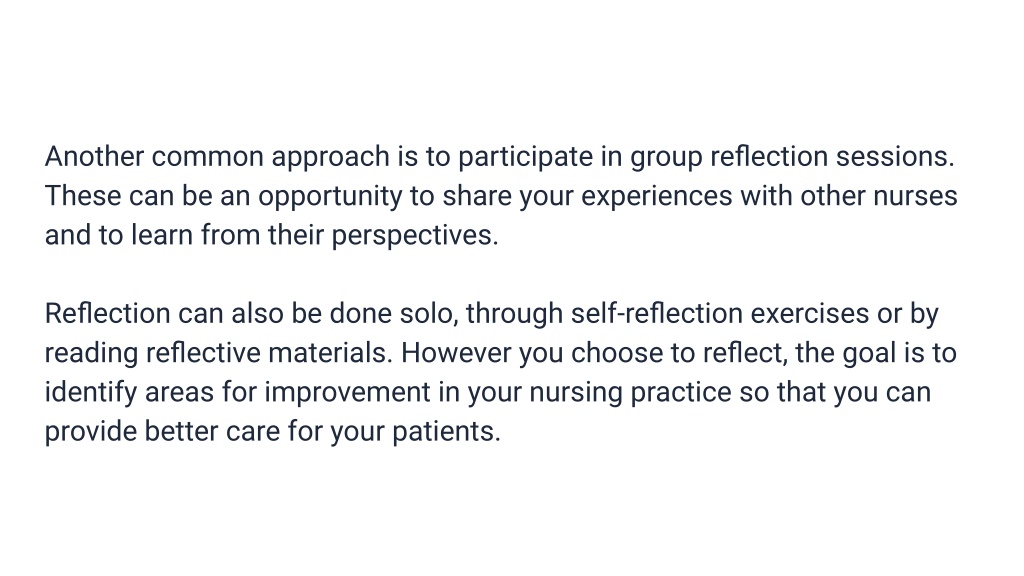Place cursor on the word "experiences"
Screen dimensions: 1024x576
point(656,197)
